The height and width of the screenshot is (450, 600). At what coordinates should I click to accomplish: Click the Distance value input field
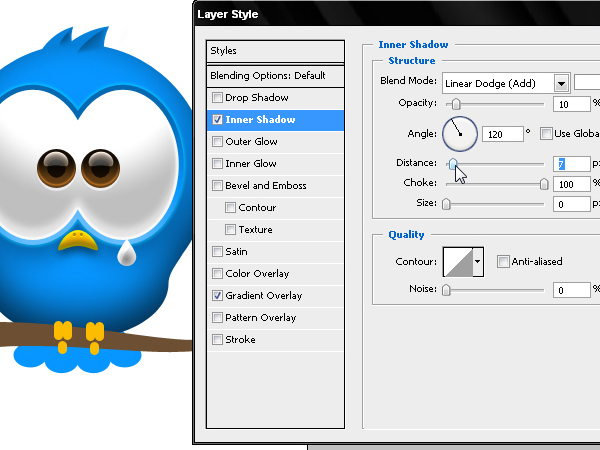click(571, 163)
